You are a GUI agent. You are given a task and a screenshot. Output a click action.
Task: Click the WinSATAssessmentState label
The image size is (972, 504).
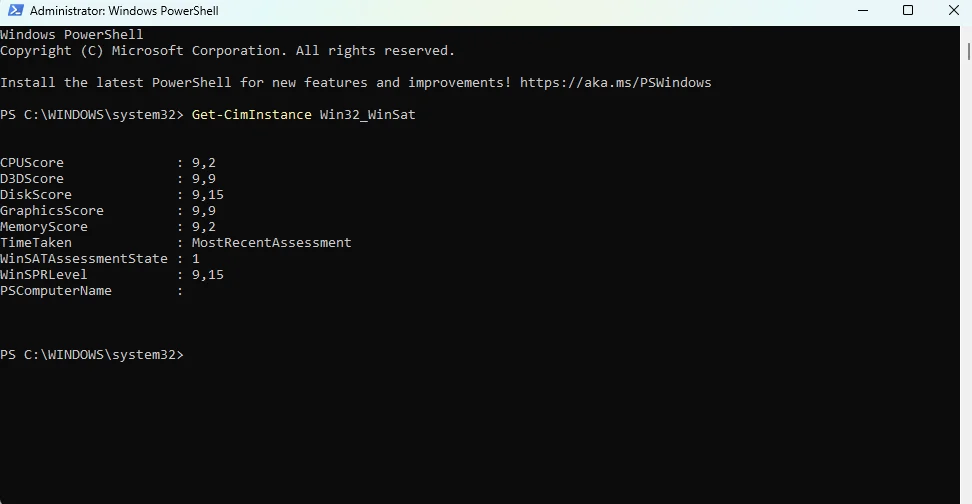click(x=84, y=259)
